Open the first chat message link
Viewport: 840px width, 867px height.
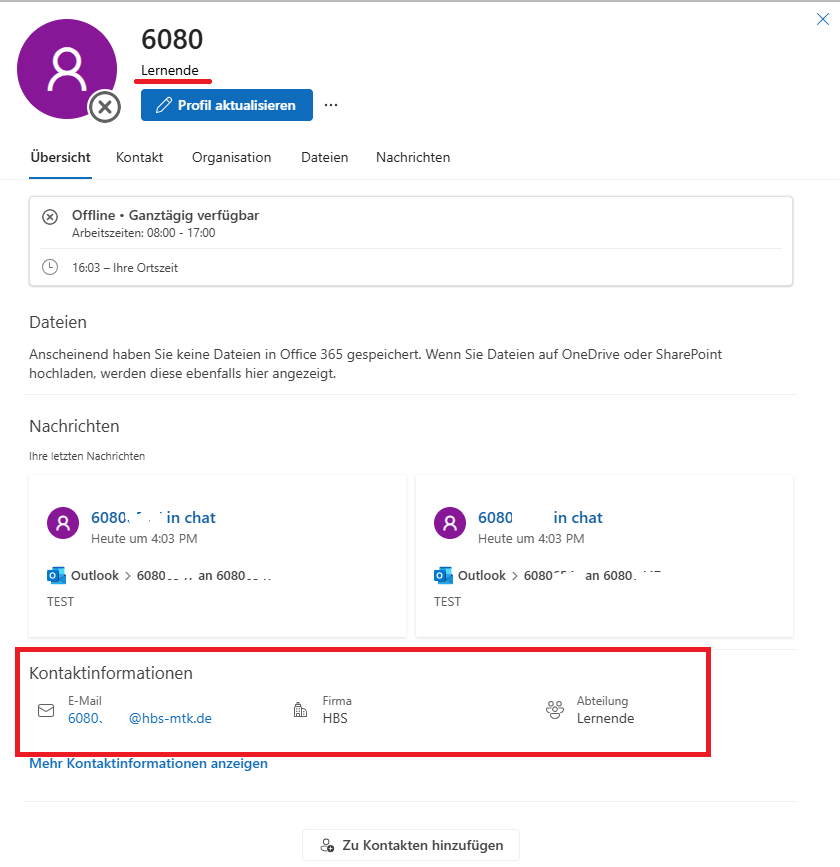click(x=153, y=517)
